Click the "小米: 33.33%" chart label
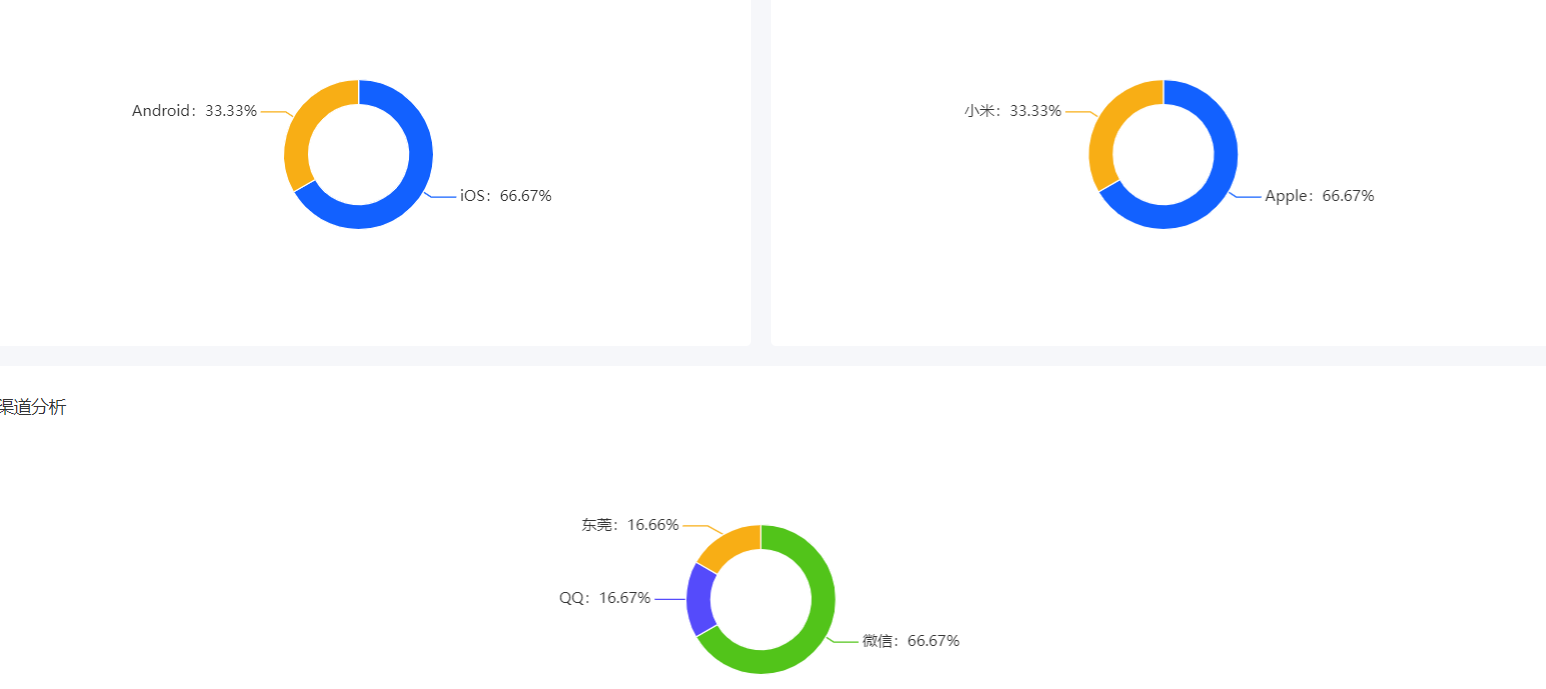The image size is (1546, 689). tap(1012, 111)
